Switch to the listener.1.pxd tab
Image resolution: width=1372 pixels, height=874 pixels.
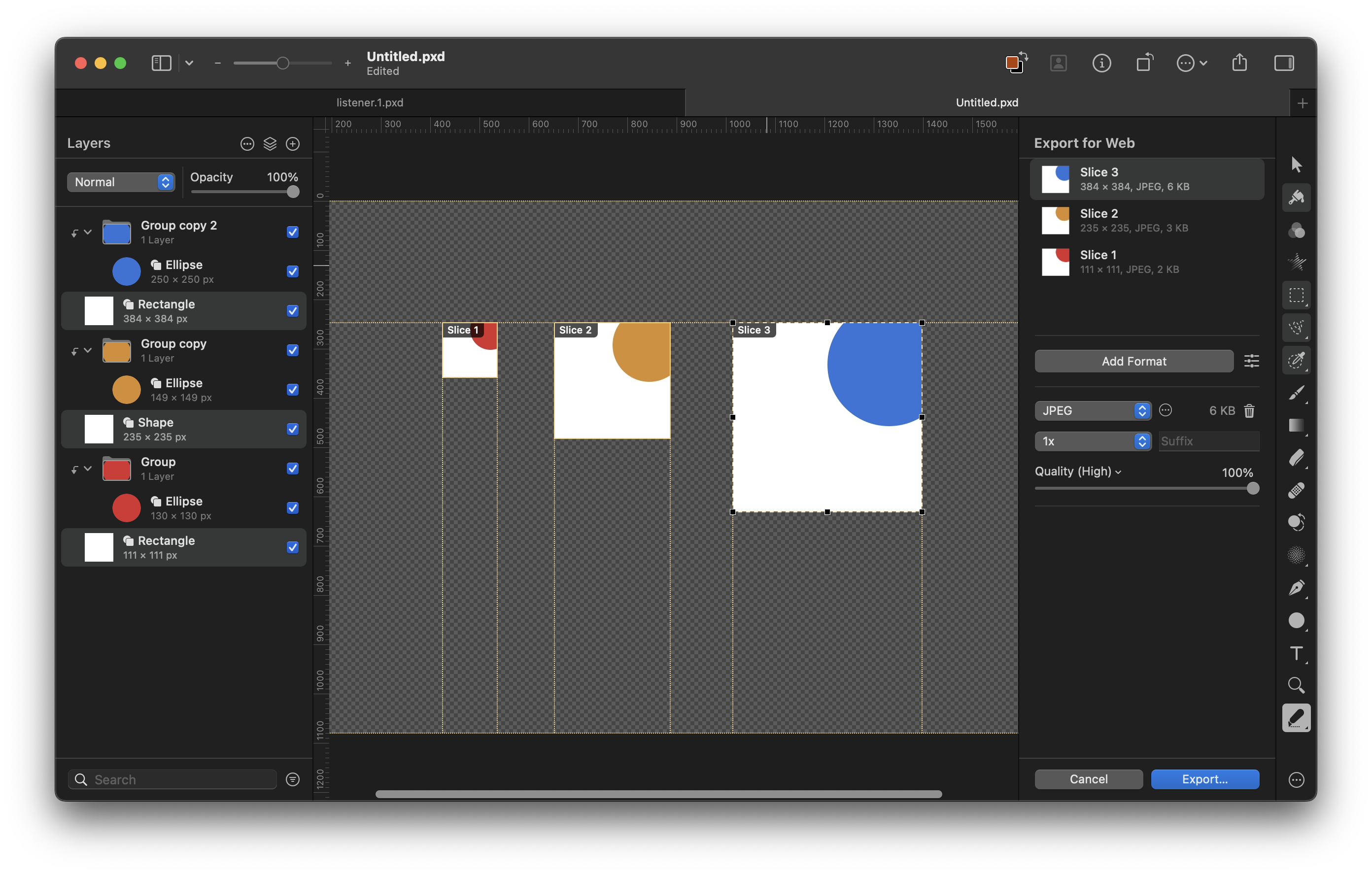[370, 102]
